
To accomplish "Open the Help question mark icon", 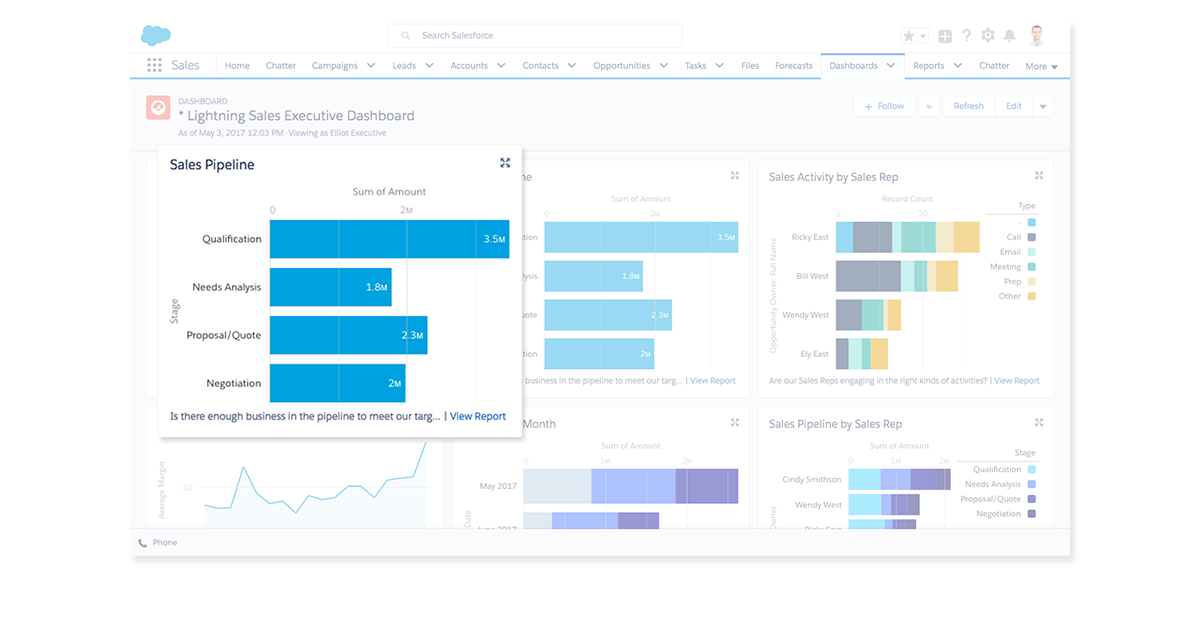I will 966,36.
